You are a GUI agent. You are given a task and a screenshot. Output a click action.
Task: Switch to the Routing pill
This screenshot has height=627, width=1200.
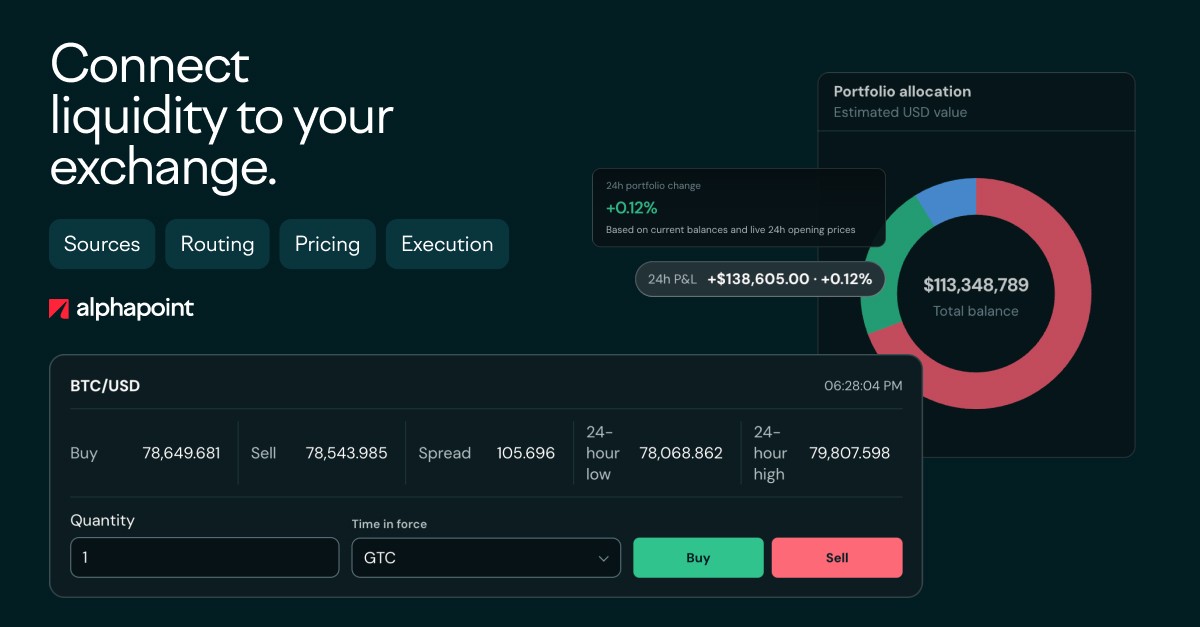pos(217,244)
